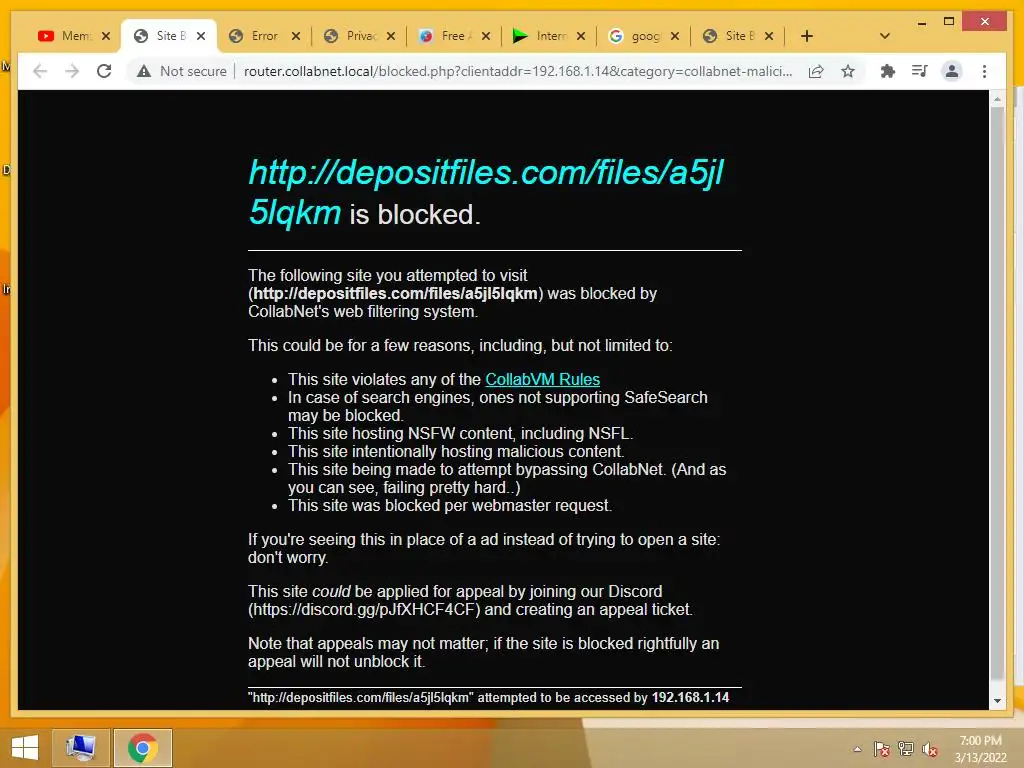Image resolution: width=1024 pixels, height=768 pixels.
Task: Switch to the Free tab
Action: (x=453, y=36)
